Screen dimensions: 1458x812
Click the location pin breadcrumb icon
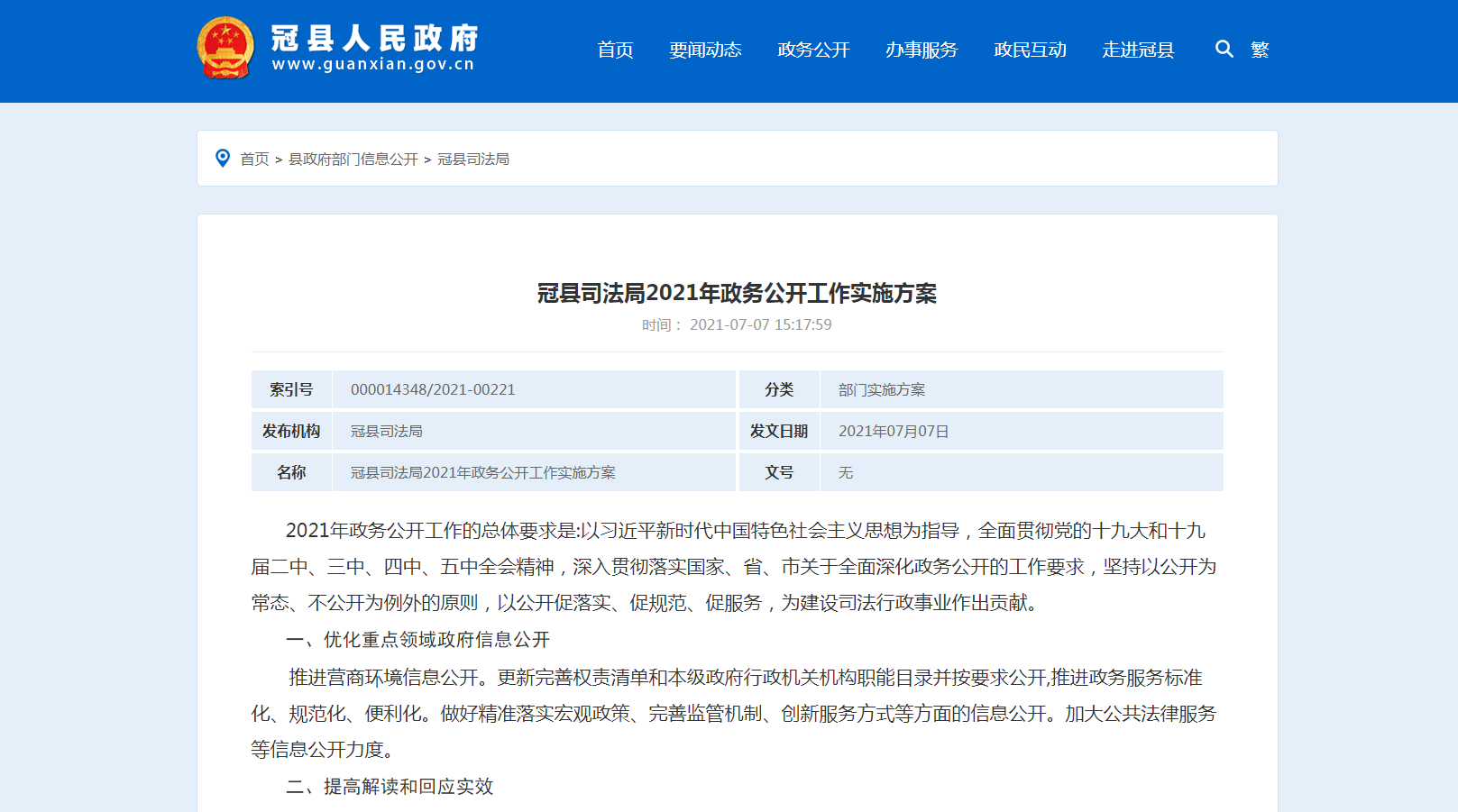tap(223, 159)
